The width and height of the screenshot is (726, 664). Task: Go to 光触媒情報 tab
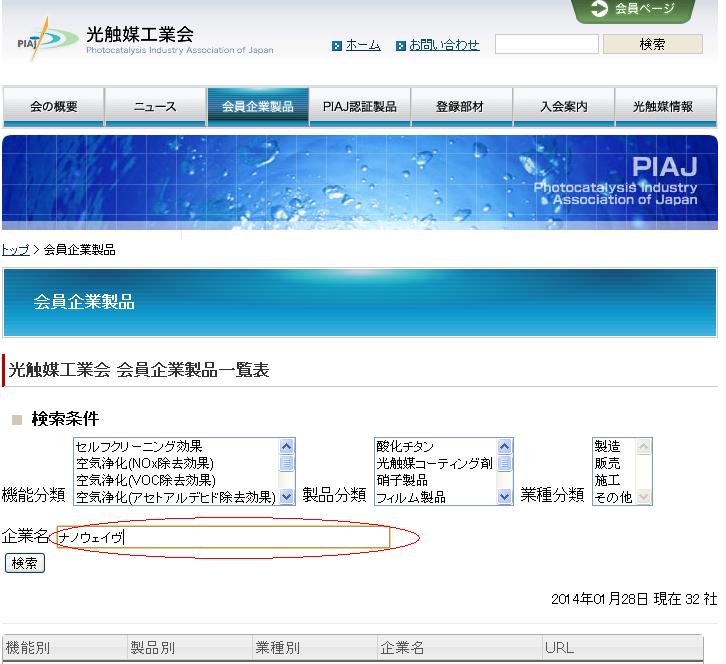(x=665, y=107)
